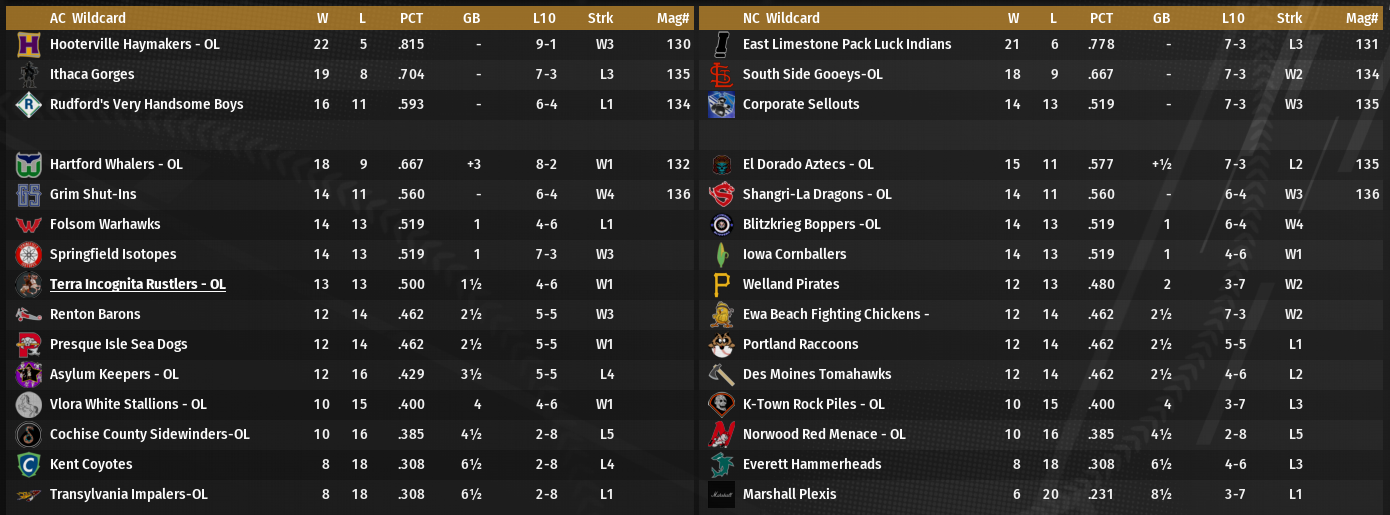
Task: Click the Everett Hammerheads shark logo
Action: pos(721,465)
